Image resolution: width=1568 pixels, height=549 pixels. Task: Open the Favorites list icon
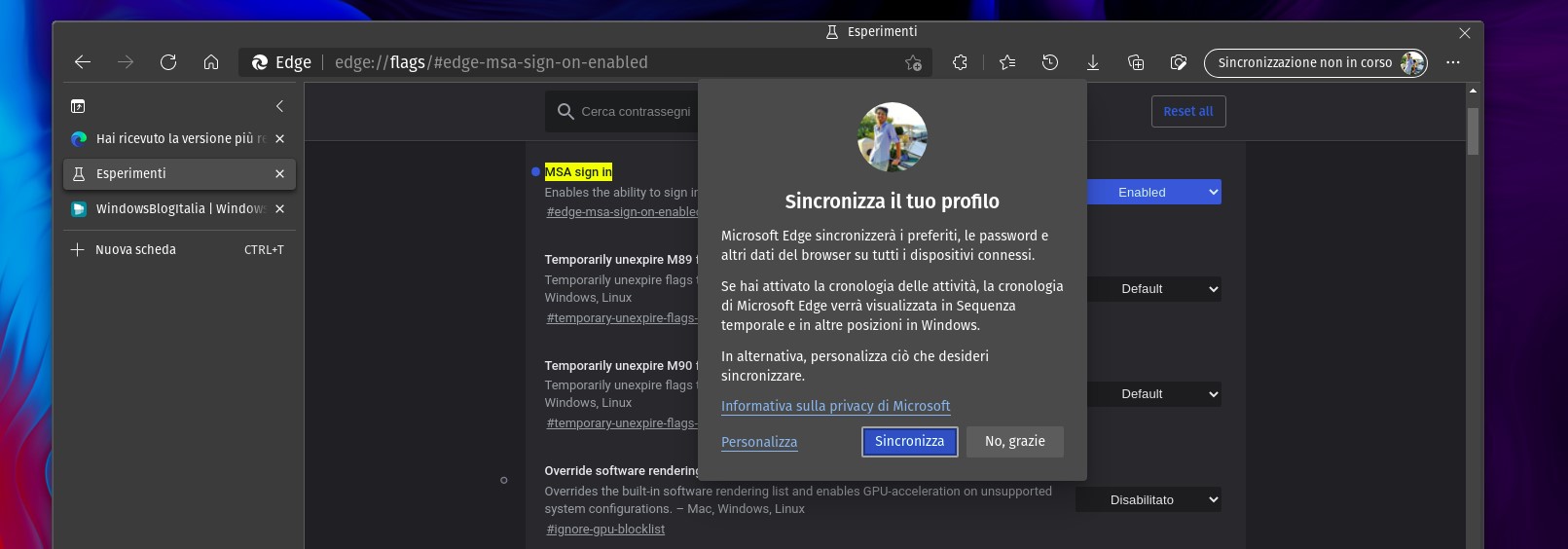[1007, 62]
